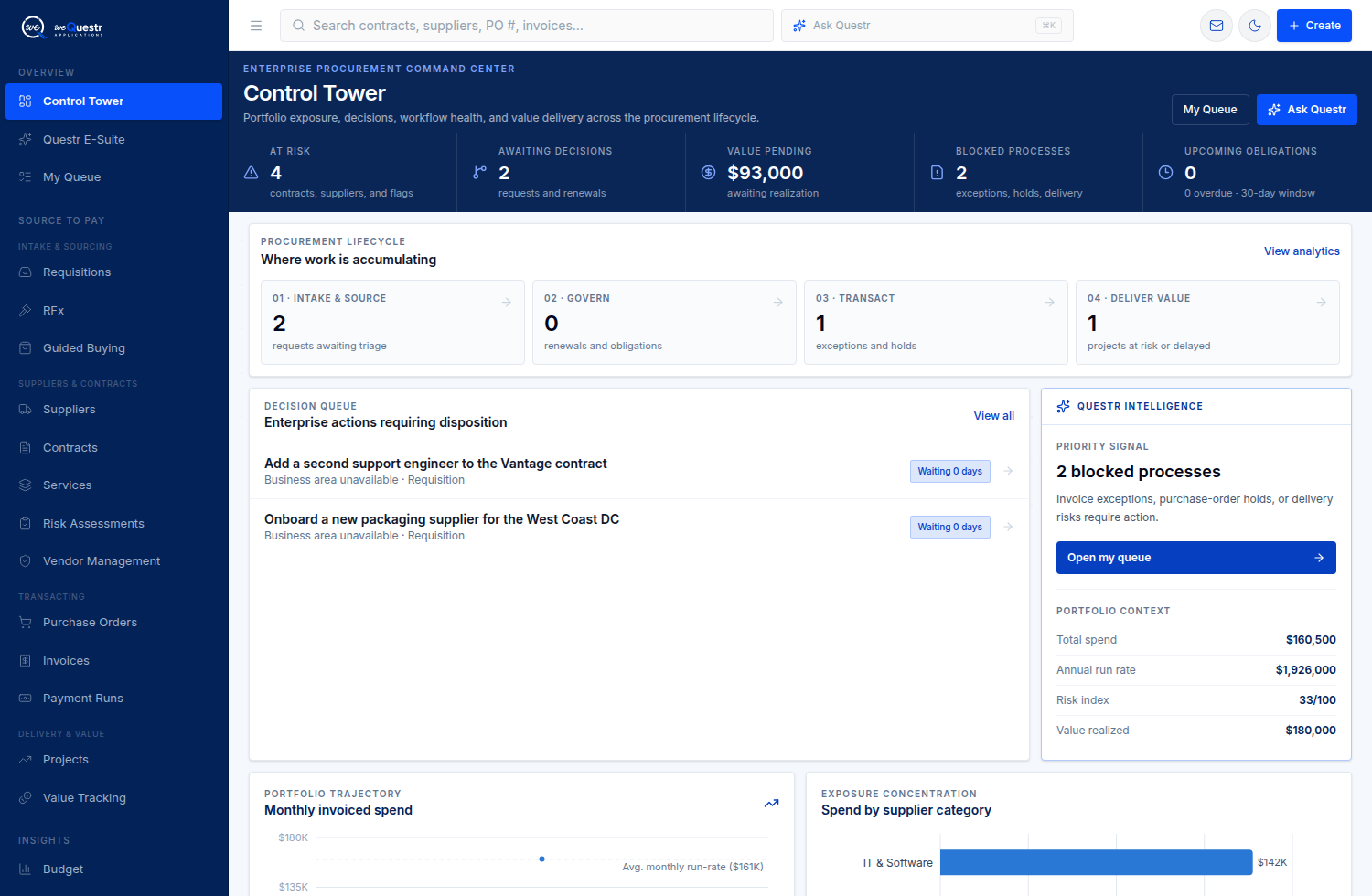The height and width of the screenshot is (896, 1372).
Task: Focus the search contracts input field
Action: click(x=527, y=26)
